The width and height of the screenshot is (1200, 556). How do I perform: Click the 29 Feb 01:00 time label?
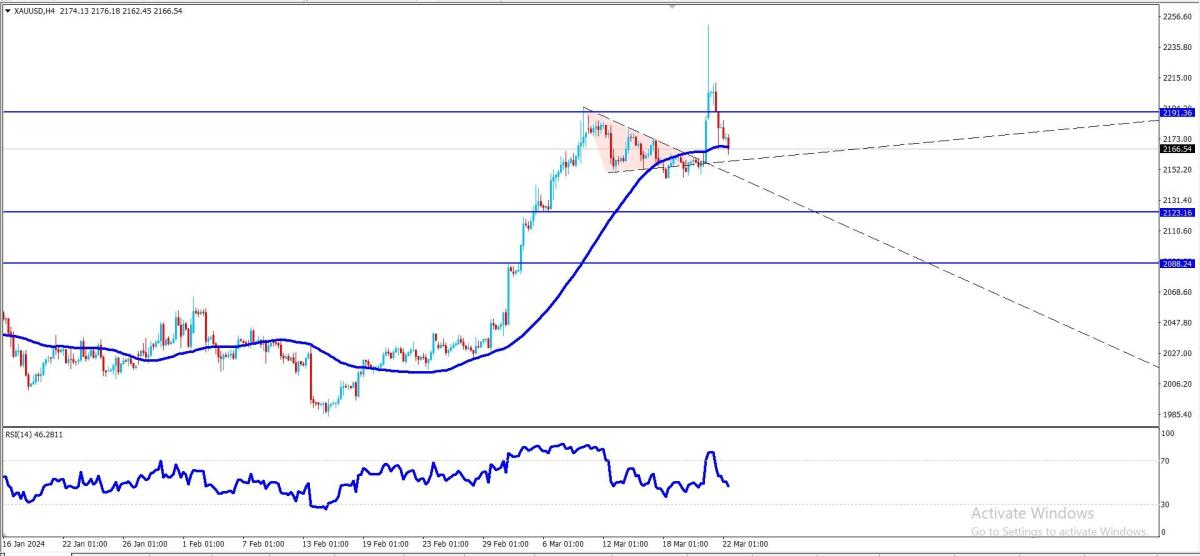point(506,544)
